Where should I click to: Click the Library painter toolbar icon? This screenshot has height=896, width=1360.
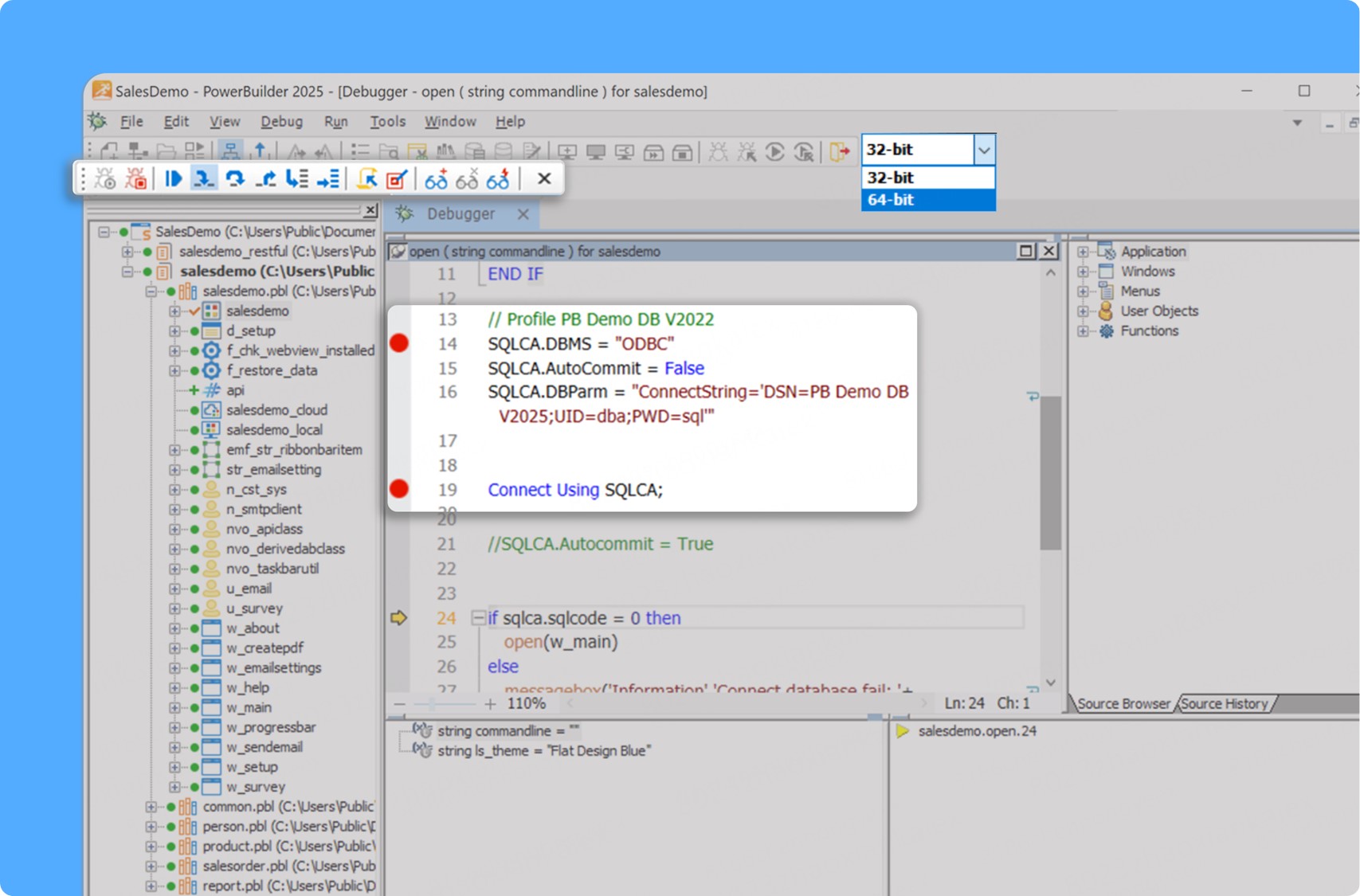point(445,151)
